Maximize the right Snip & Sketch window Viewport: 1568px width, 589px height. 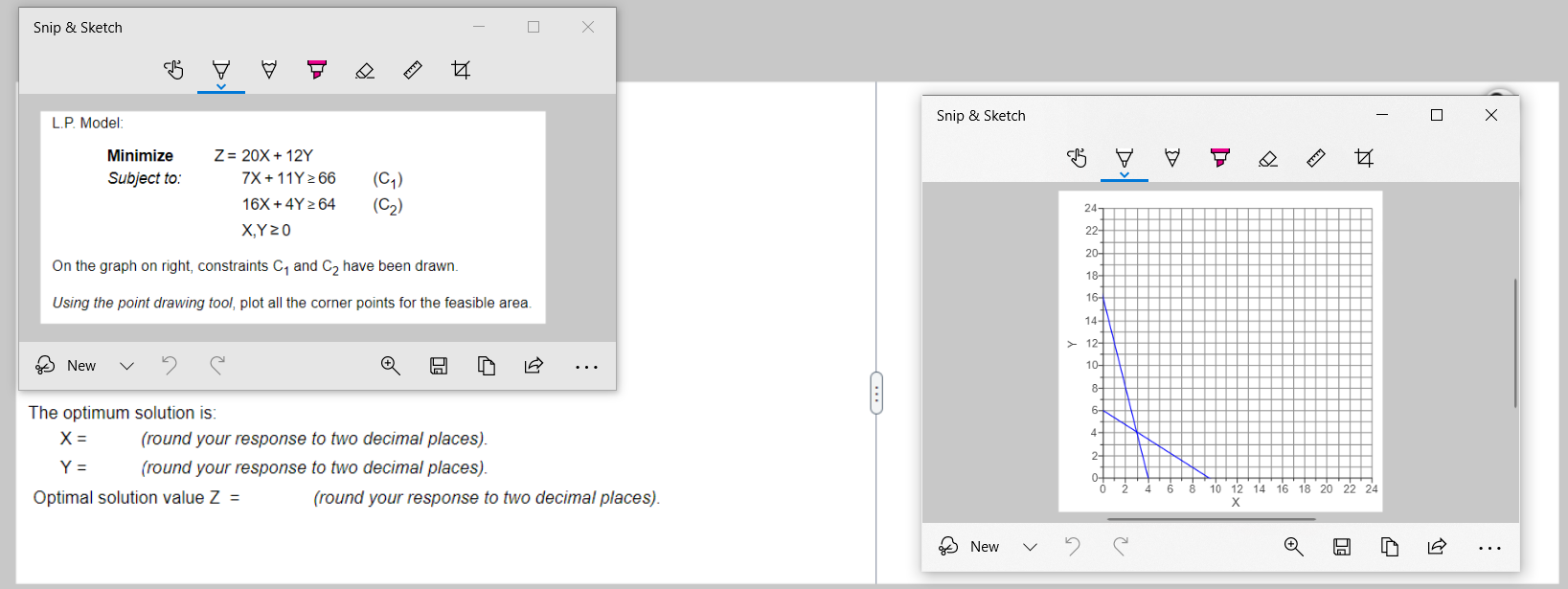click(1437, 115)
